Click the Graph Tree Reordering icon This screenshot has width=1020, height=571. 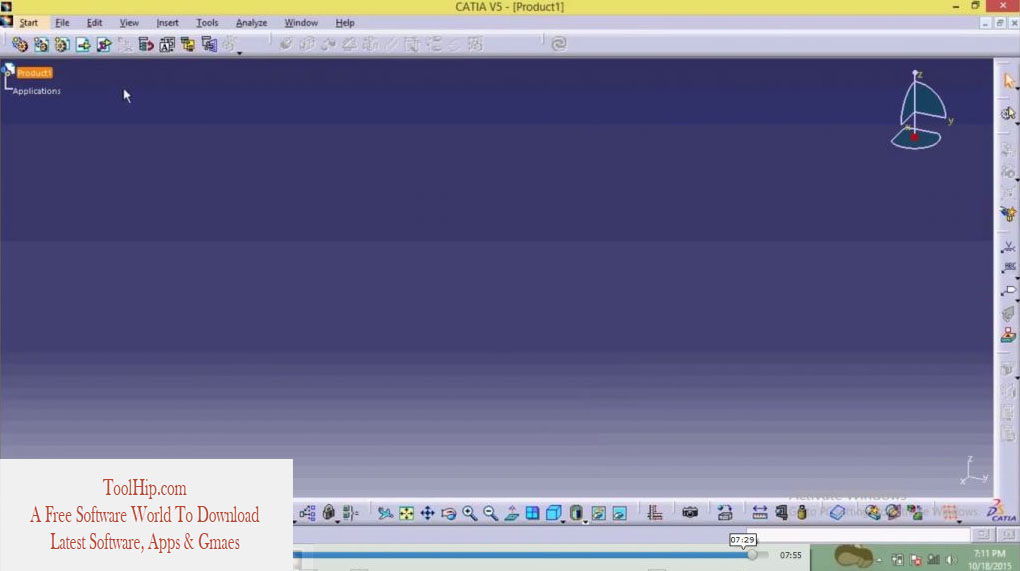click(x=146, y=44)
